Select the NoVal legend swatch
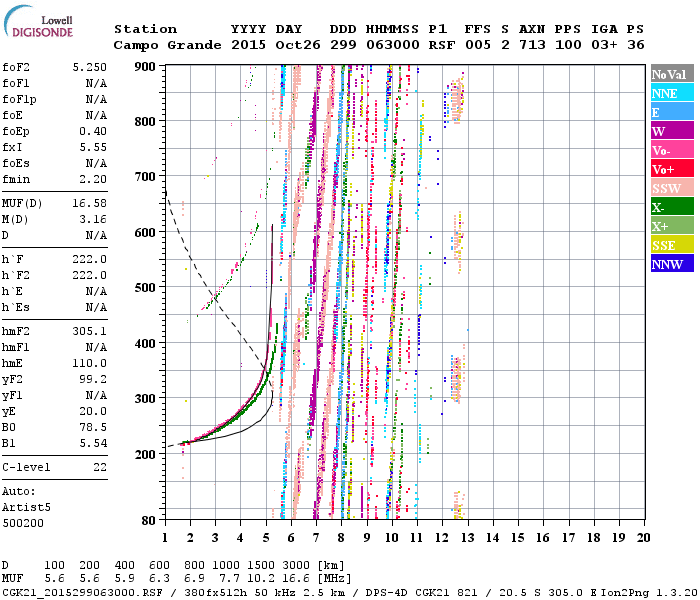This screenshot has width=700, height=600. 672,74
